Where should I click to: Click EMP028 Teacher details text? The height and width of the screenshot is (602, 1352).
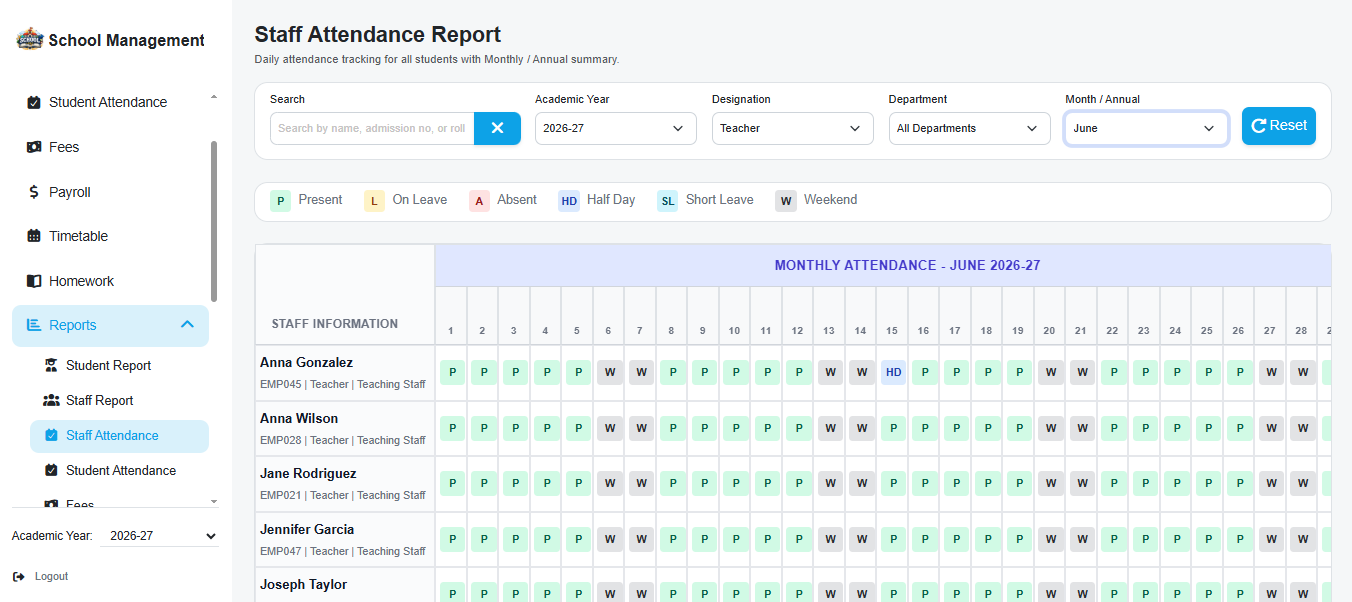click(x=343, y=440)
